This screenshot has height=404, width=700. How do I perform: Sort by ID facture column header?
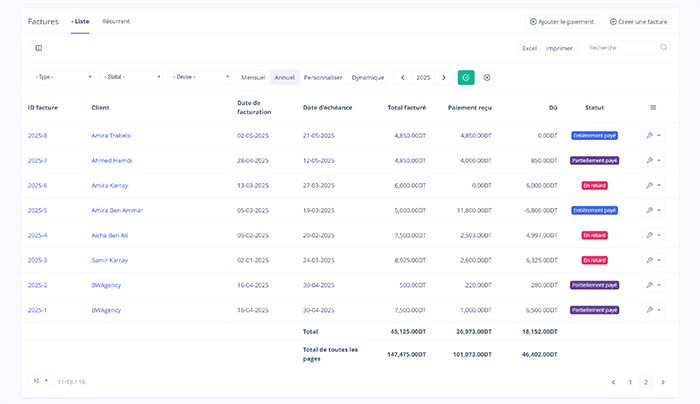43,108
